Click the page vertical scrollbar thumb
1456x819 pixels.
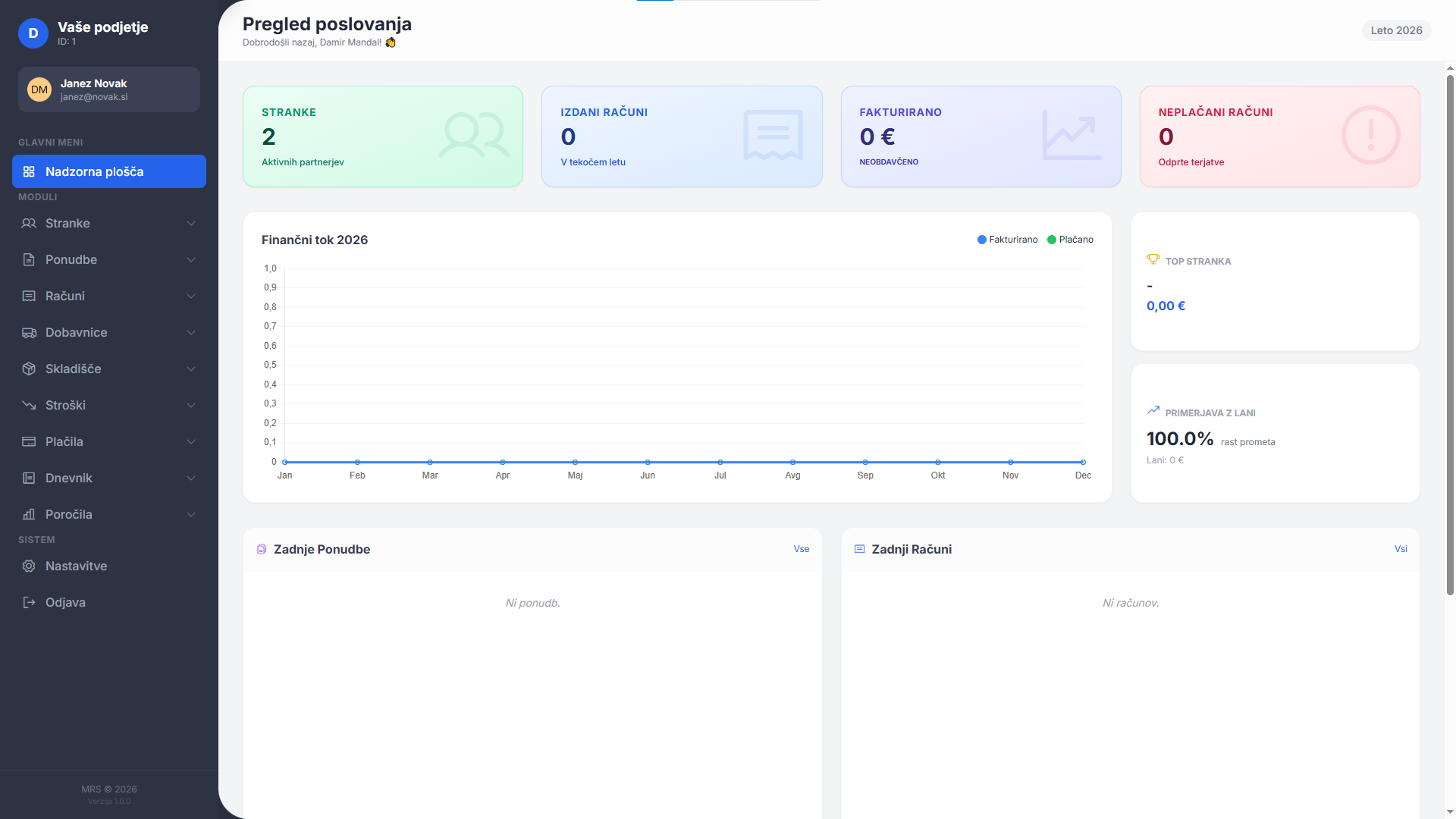1450,334
